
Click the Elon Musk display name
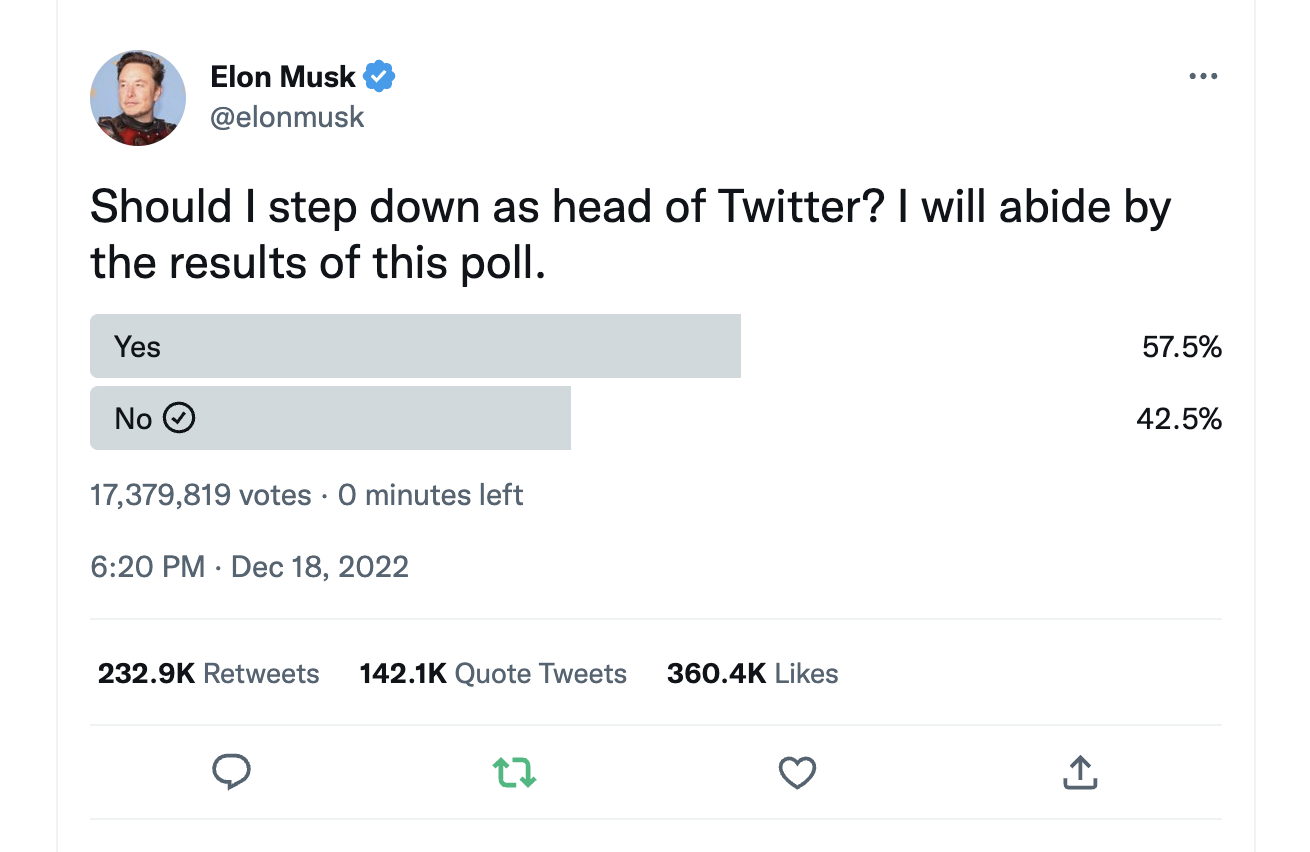pos(283,76)
